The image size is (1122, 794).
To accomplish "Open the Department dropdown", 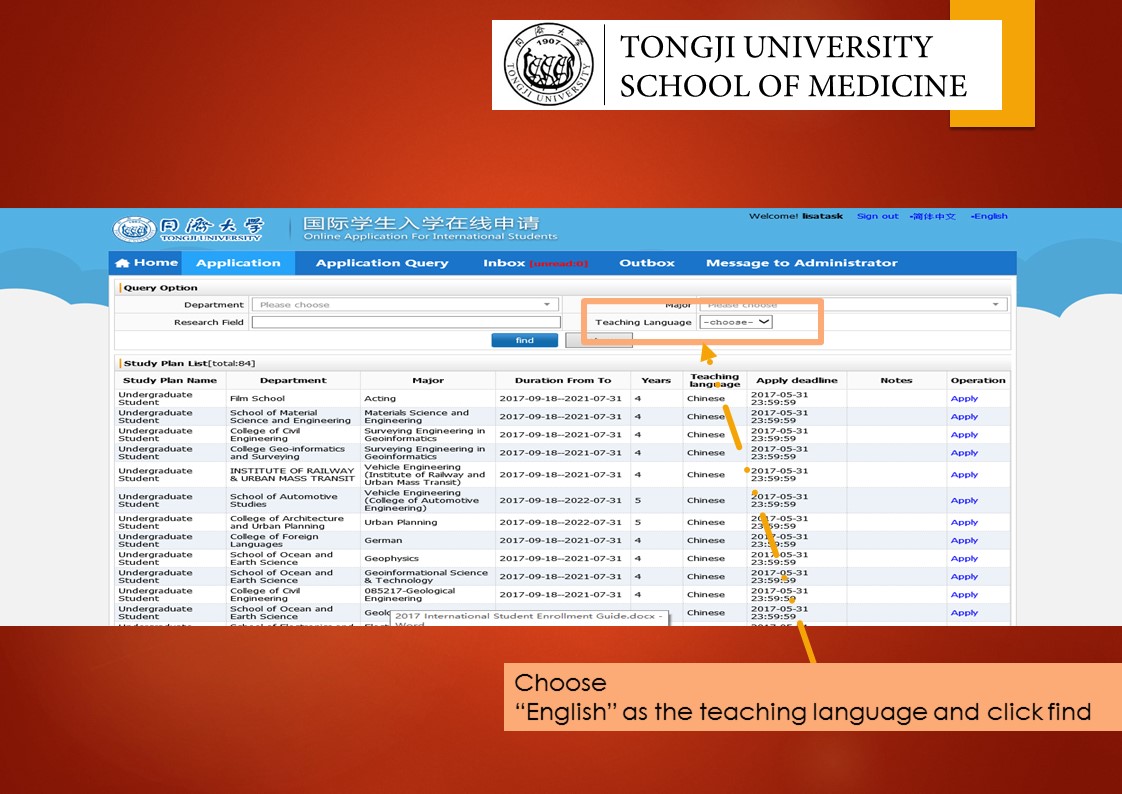I will (x=405, y=305).
